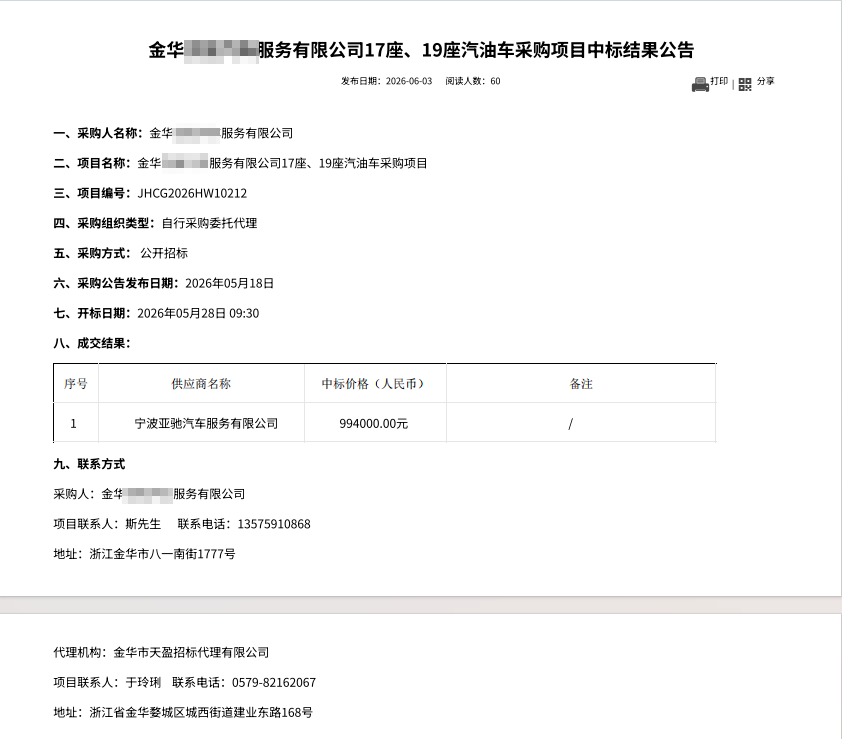Click the 供应商名称 table header
Image resolution: width=842 pixels, height=739 pixels.
[x=201, y=383]
